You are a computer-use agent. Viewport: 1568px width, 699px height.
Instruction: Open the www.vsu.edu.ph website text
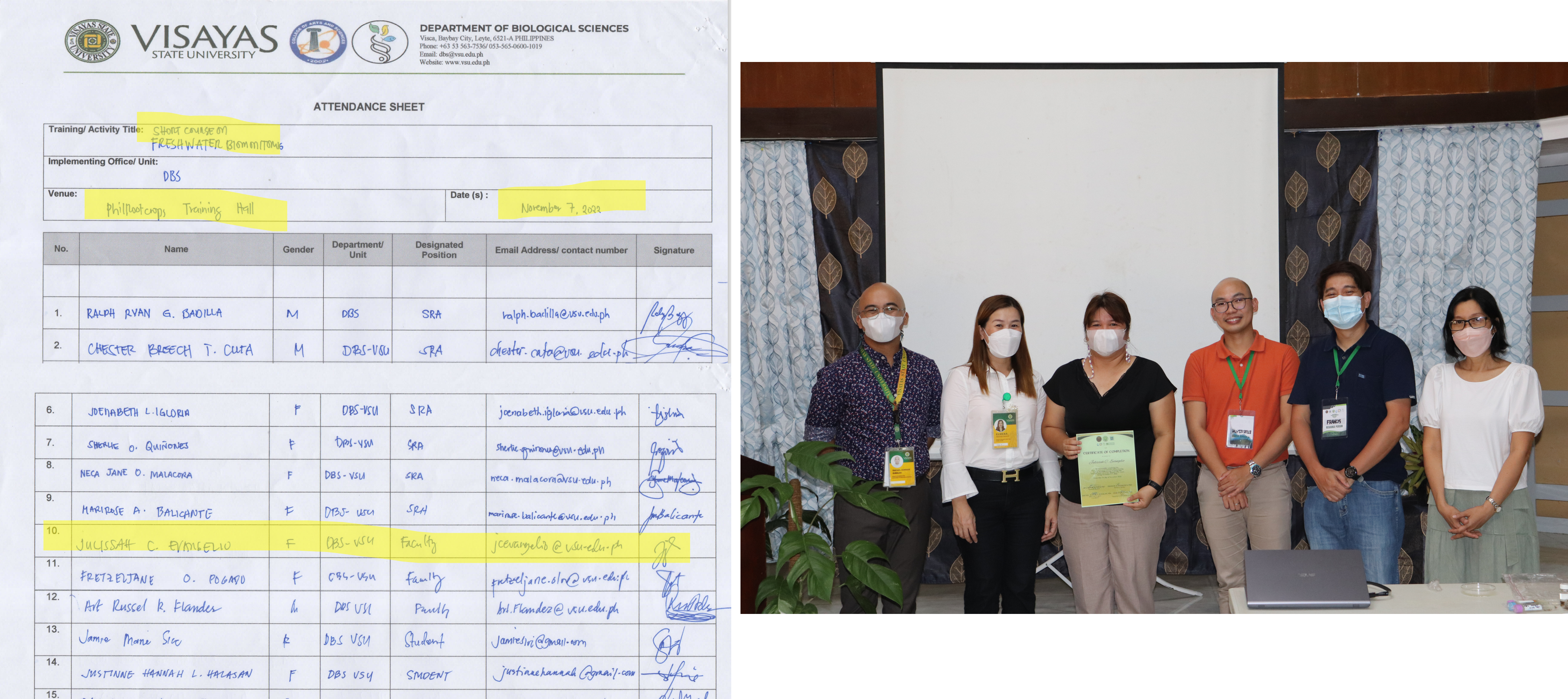tap(467, 62)
